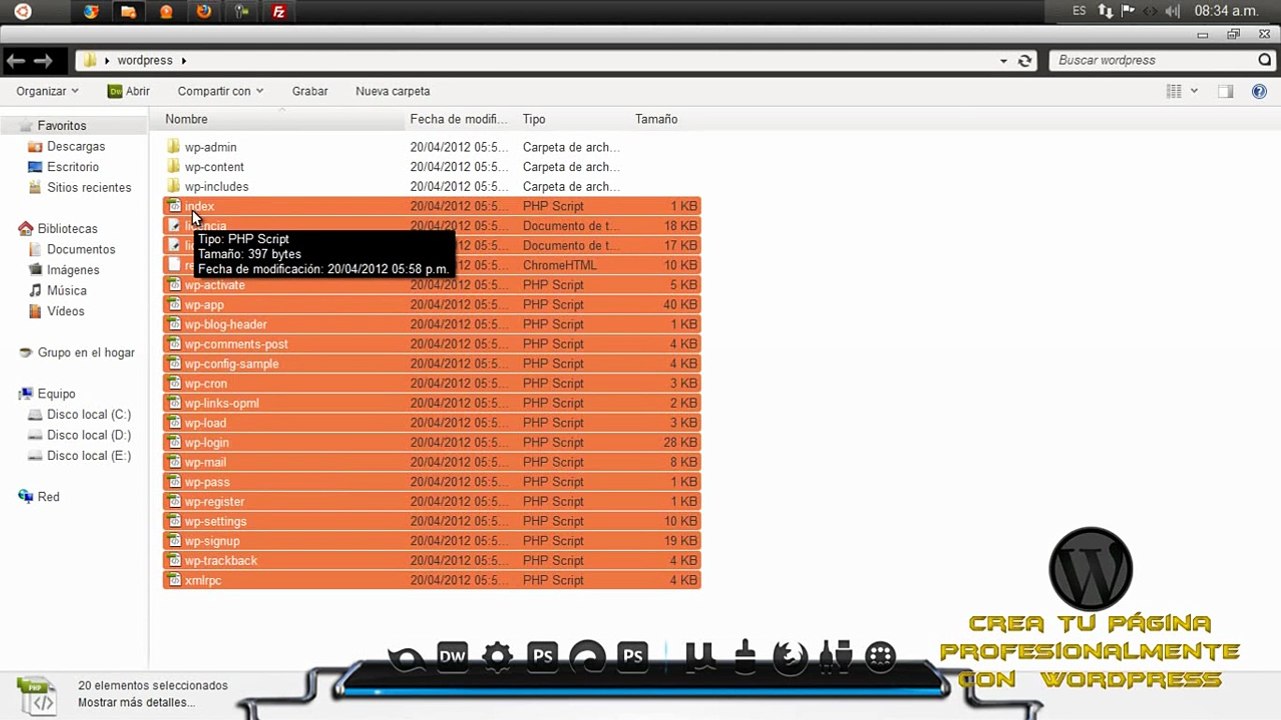
Task: Refresh the wordpress folder view
Action: [1025, 61]
